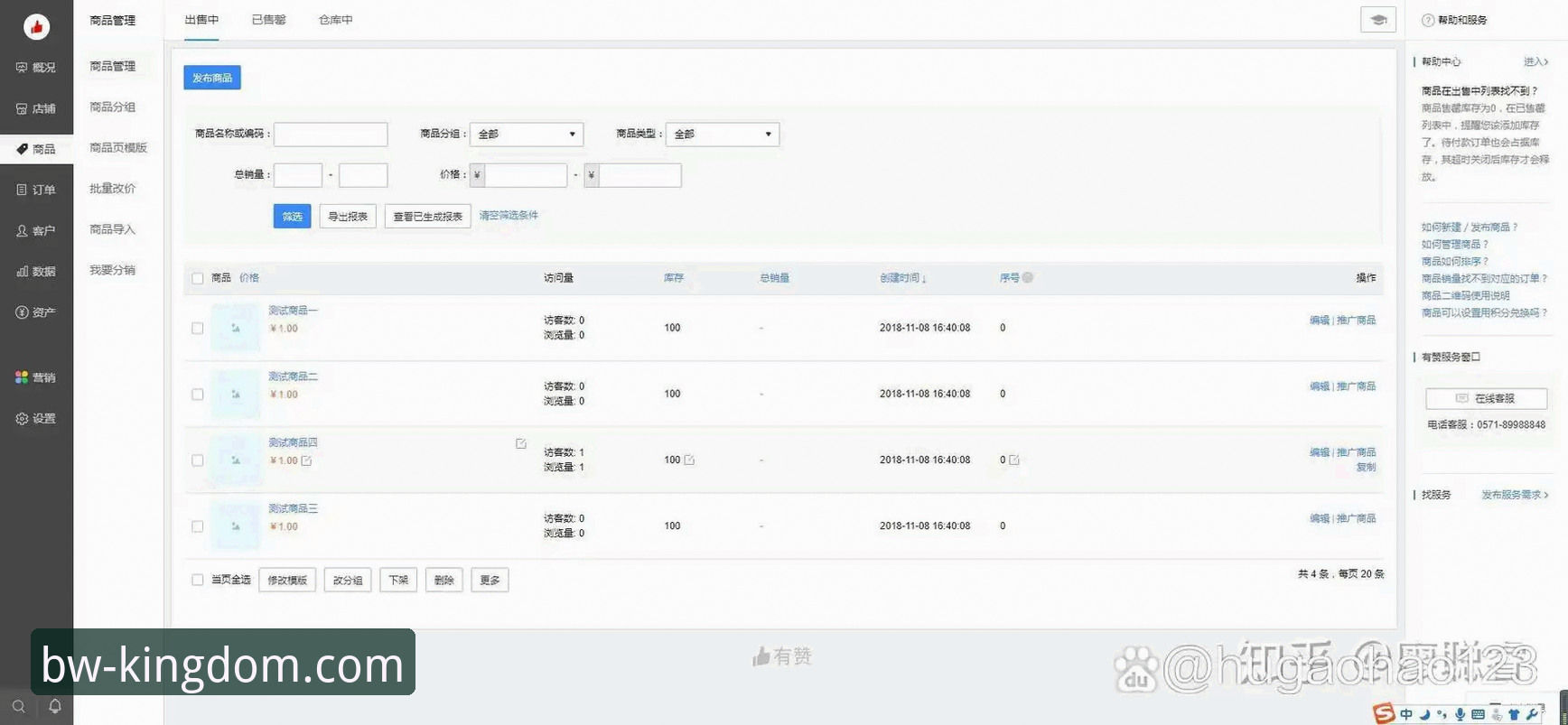Click the 复制 link for 测试商品四
The image size is (1568, 725).
(x=1366, y=468)
